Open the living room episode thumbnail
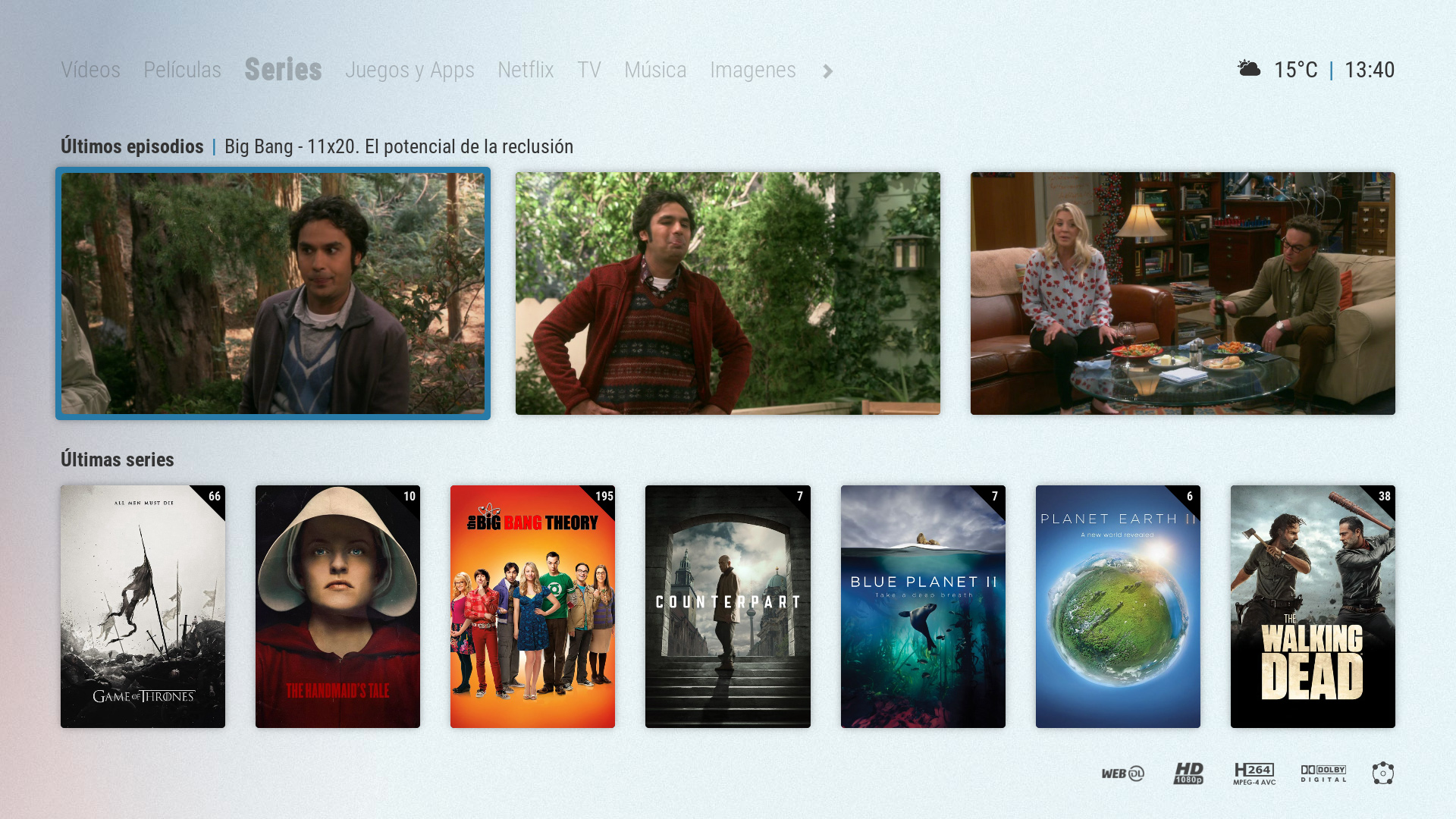 (x=1183, y=293)
